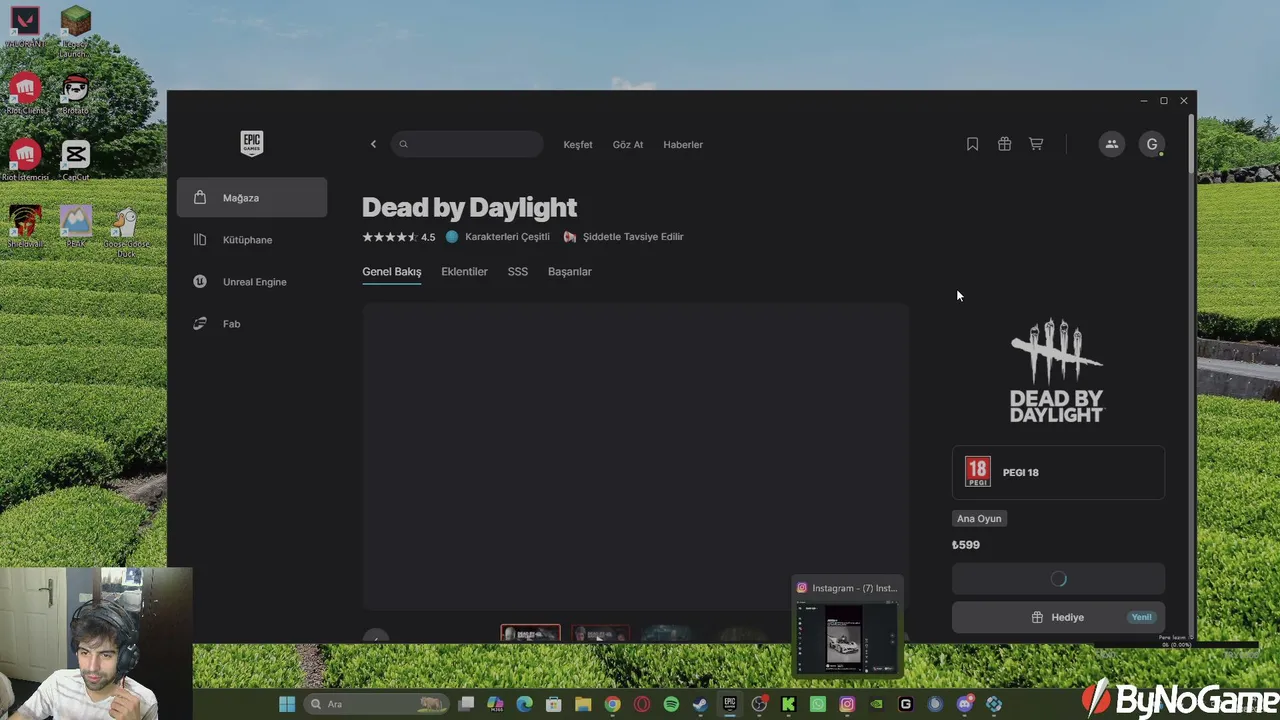Switch to the Genel Bakış tab
The height and width of the screenshot is (720, 1280).
(392, 272)
